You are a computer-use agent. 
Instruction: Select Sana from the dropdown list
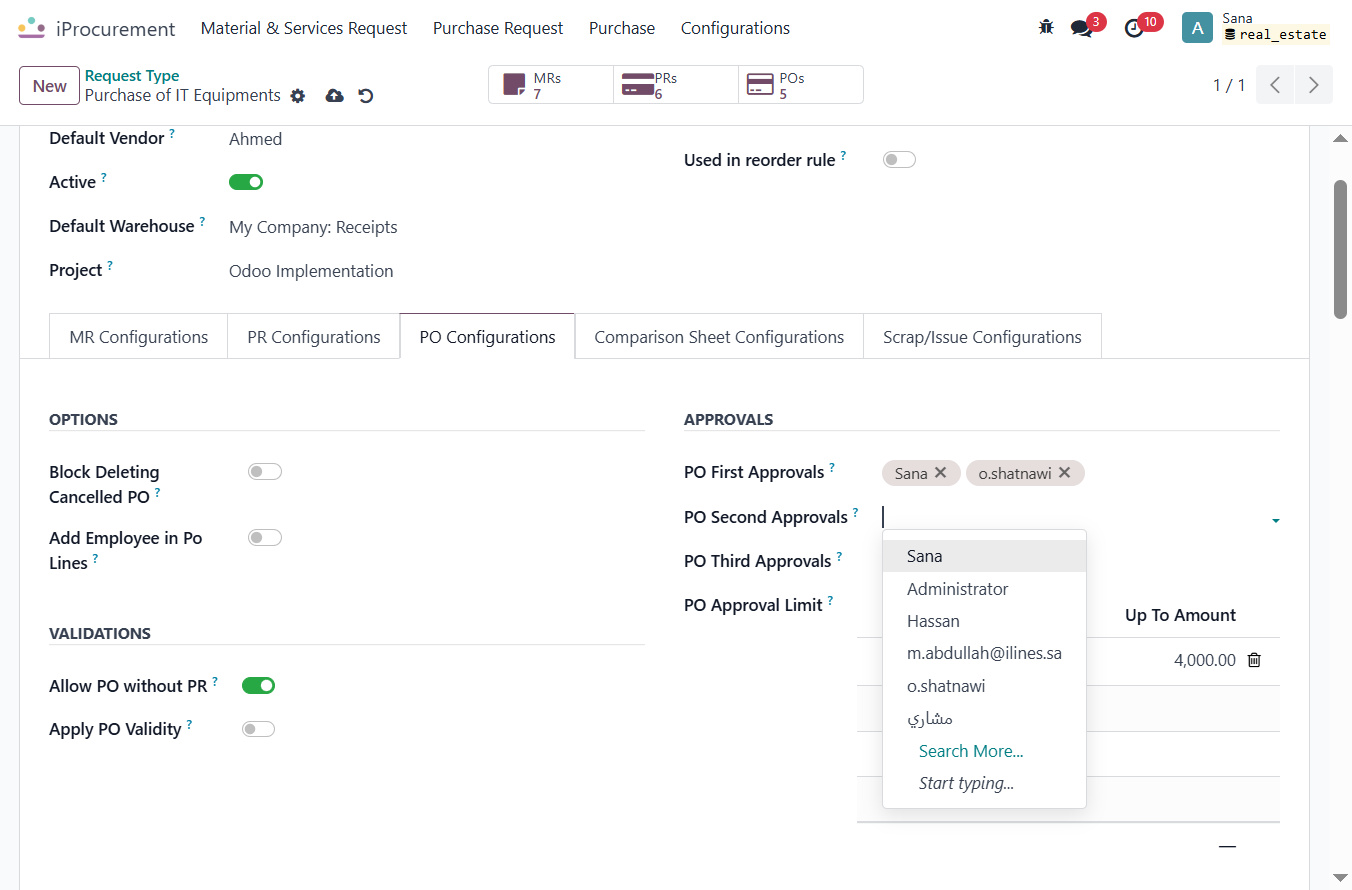click(x=984, y=556)
